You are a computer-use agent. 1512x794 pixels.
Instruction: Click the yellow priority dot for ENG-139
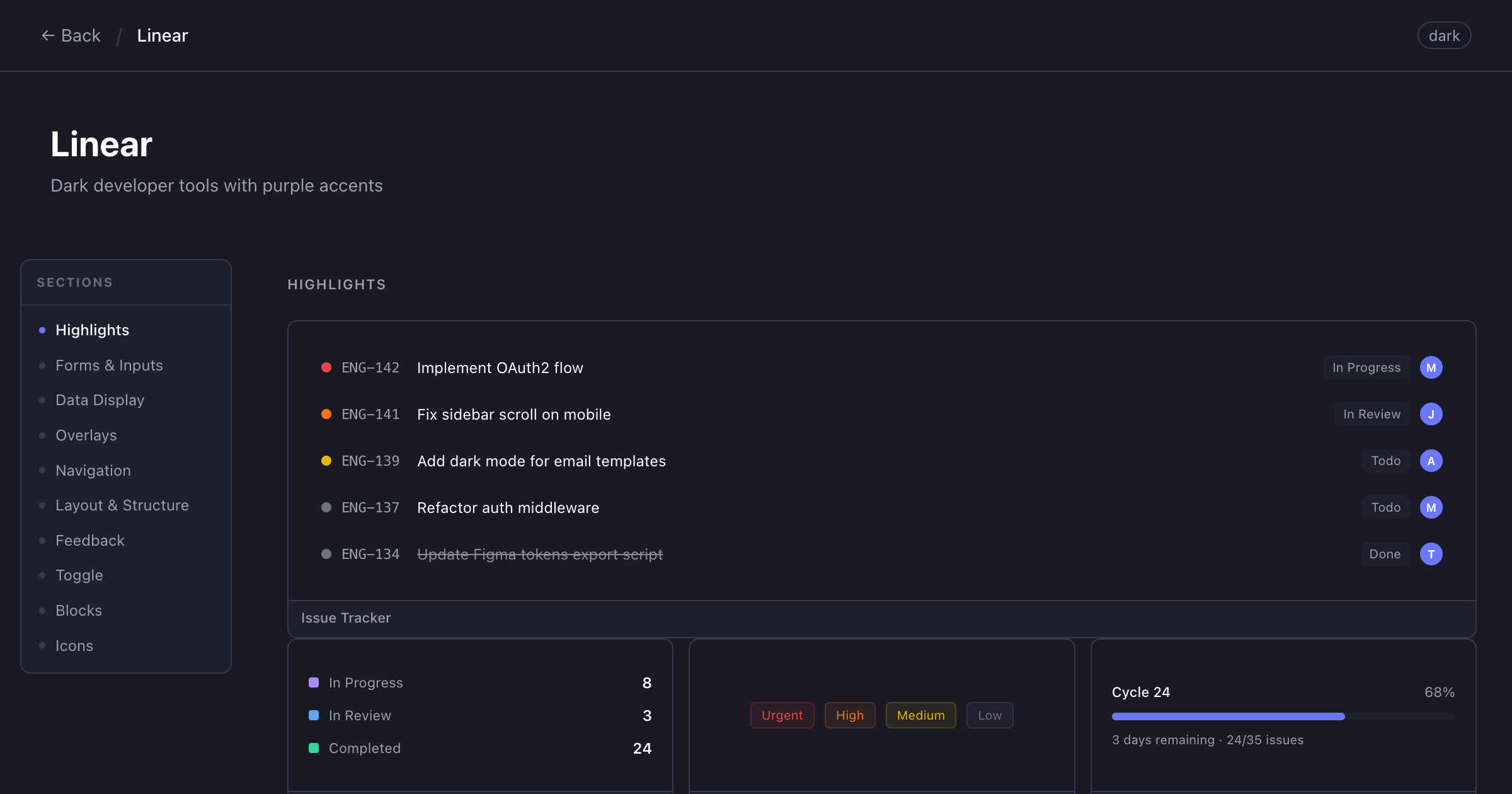click(x=326, y=461)
